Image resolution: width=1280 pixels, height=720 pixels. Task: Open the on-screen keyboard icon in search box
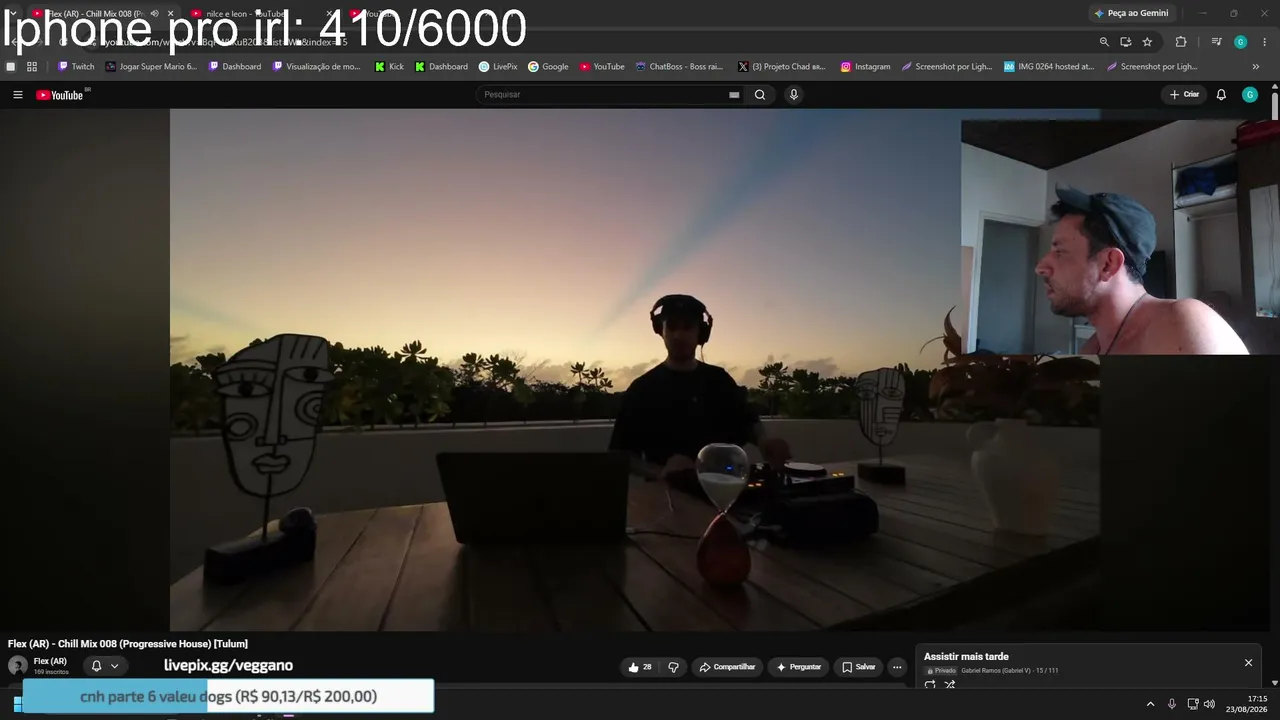[x=734, y=95]
